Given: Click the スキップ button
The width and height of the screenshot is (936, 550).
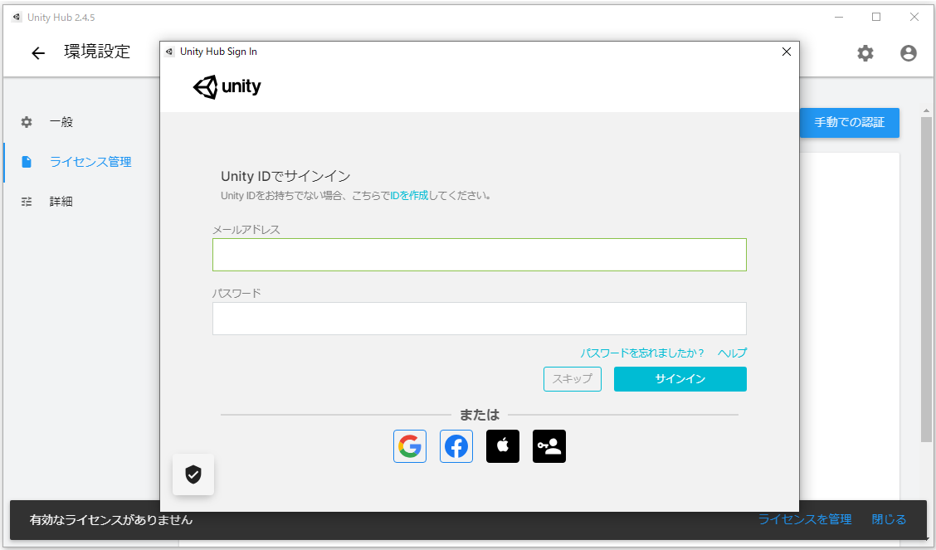Looking at the screenshot, I should 572,379.
